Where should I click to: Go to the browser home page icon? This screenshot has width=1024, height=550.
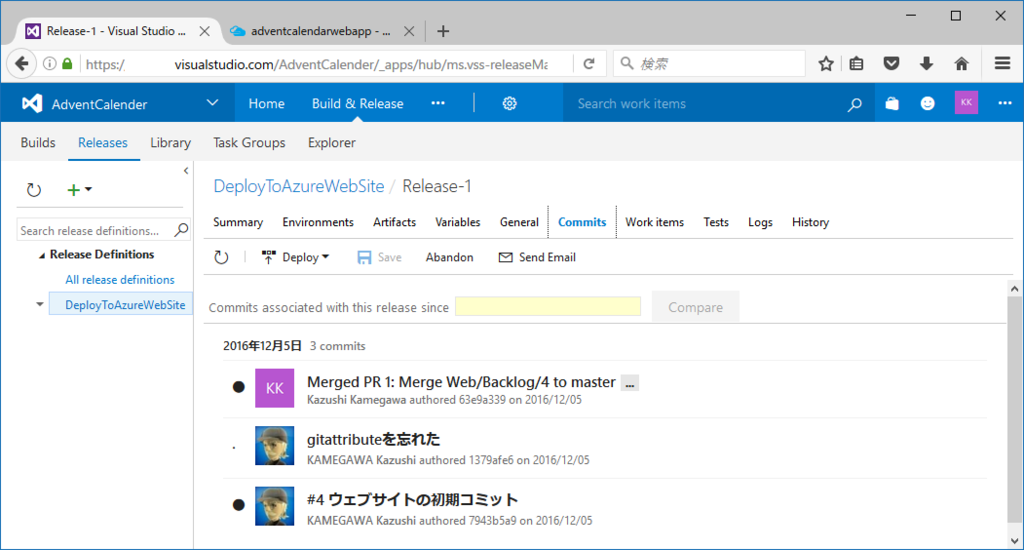pyautogui.click(x=961, y=63)
